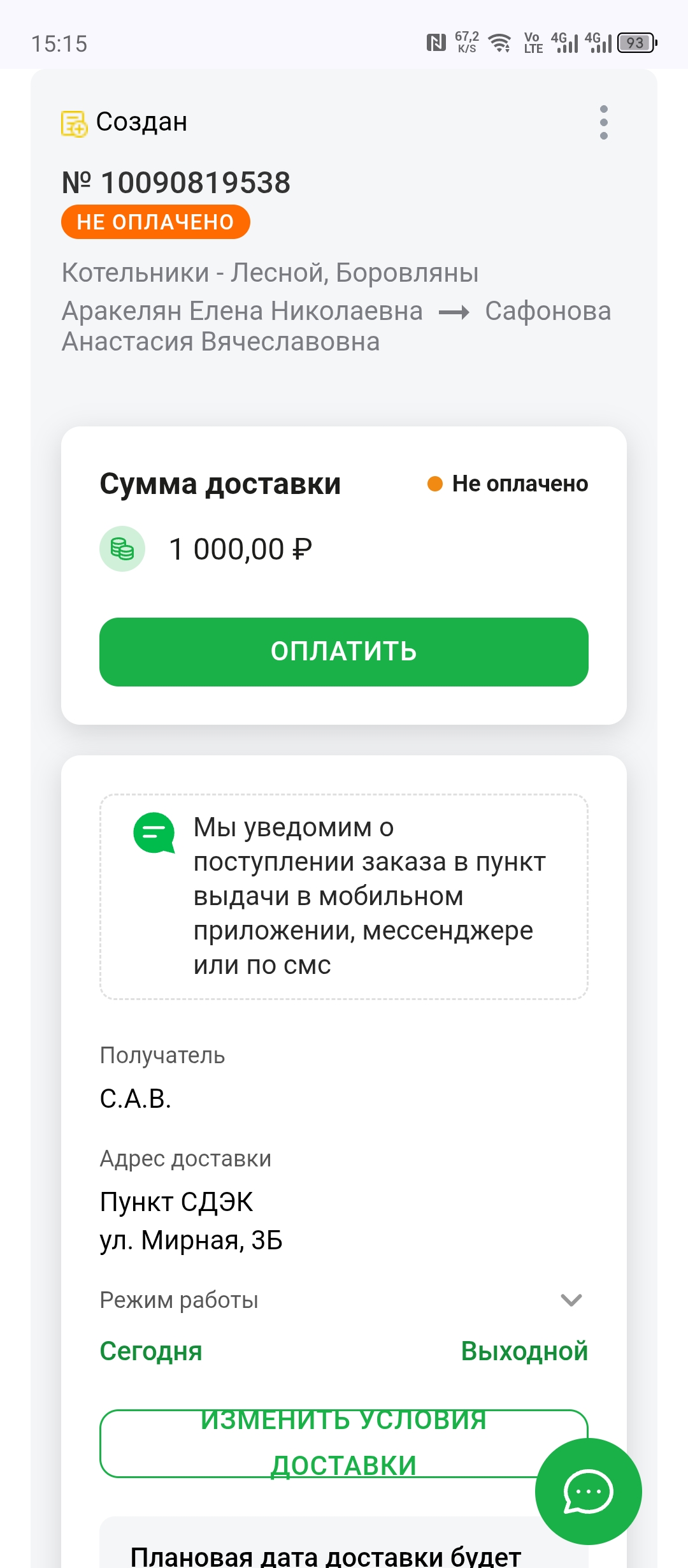The height and width of the screenshot is (1568, 688).
Task: Tap the НЕ ОПЛАЧЕНО orange badge
Action: tap(155, 222)
